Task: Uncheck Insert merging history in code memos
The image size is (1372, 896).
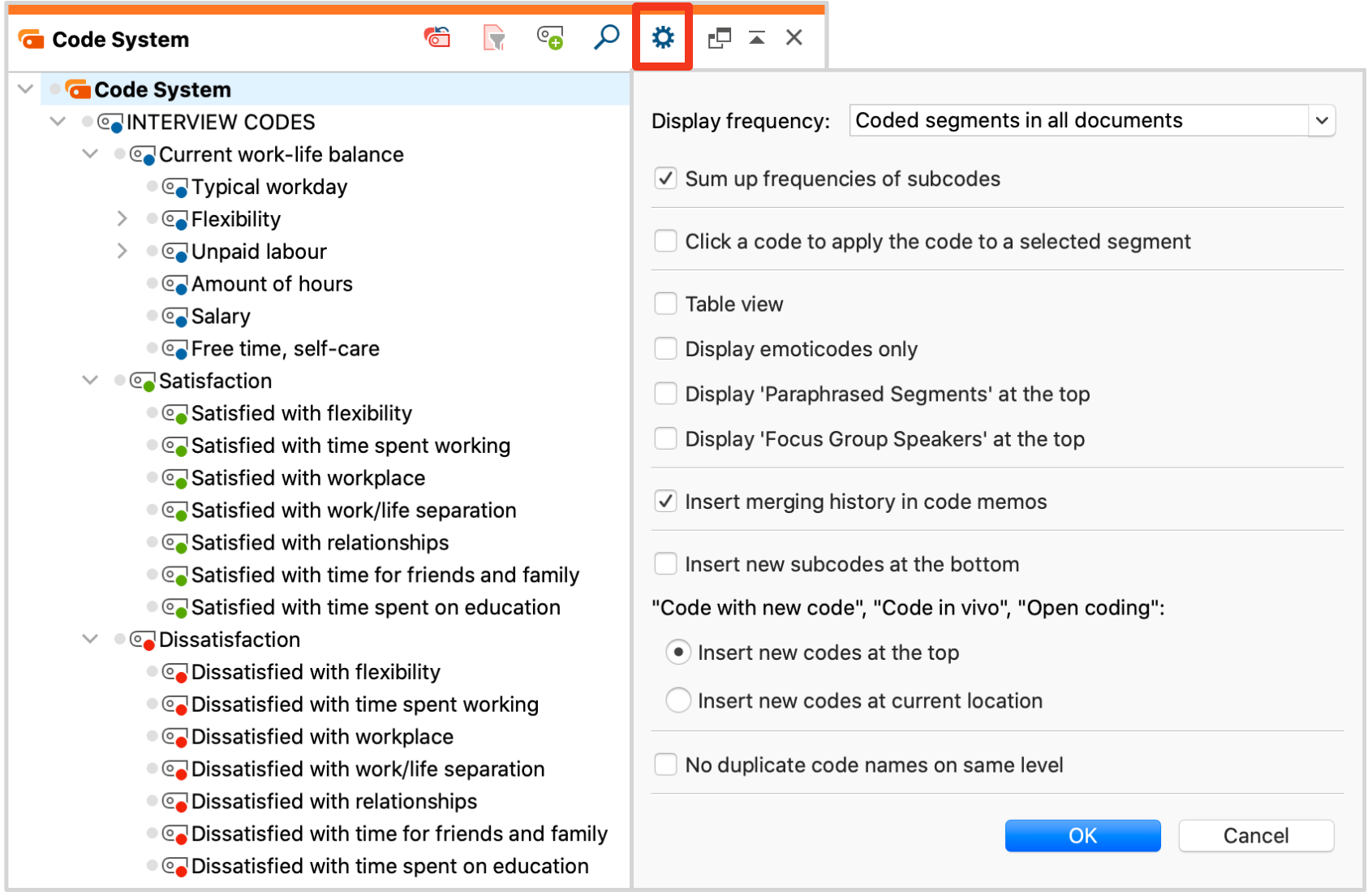Action: pyautogui.click(x=665, y=502)
